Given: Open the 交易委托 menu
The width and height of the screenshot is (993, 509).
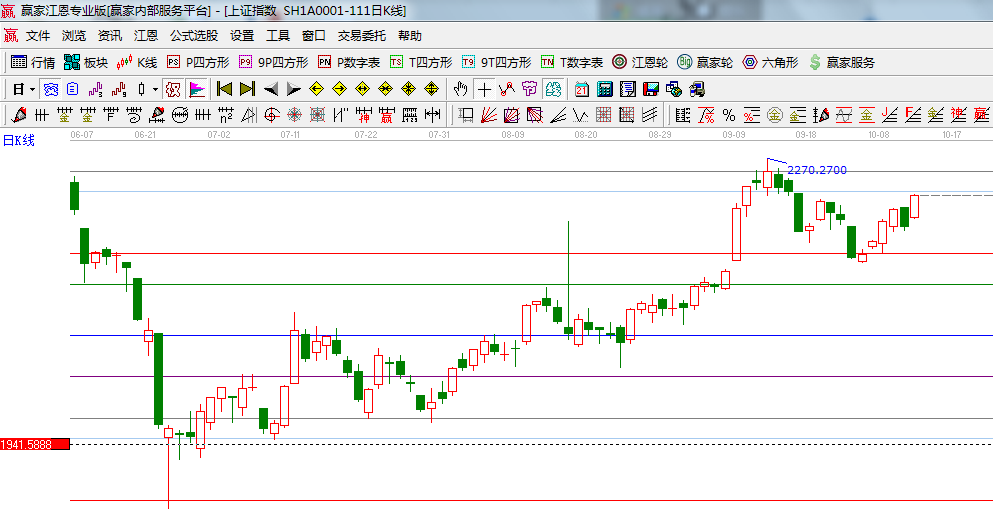Looking at the screenshot, I should (361, 35).
